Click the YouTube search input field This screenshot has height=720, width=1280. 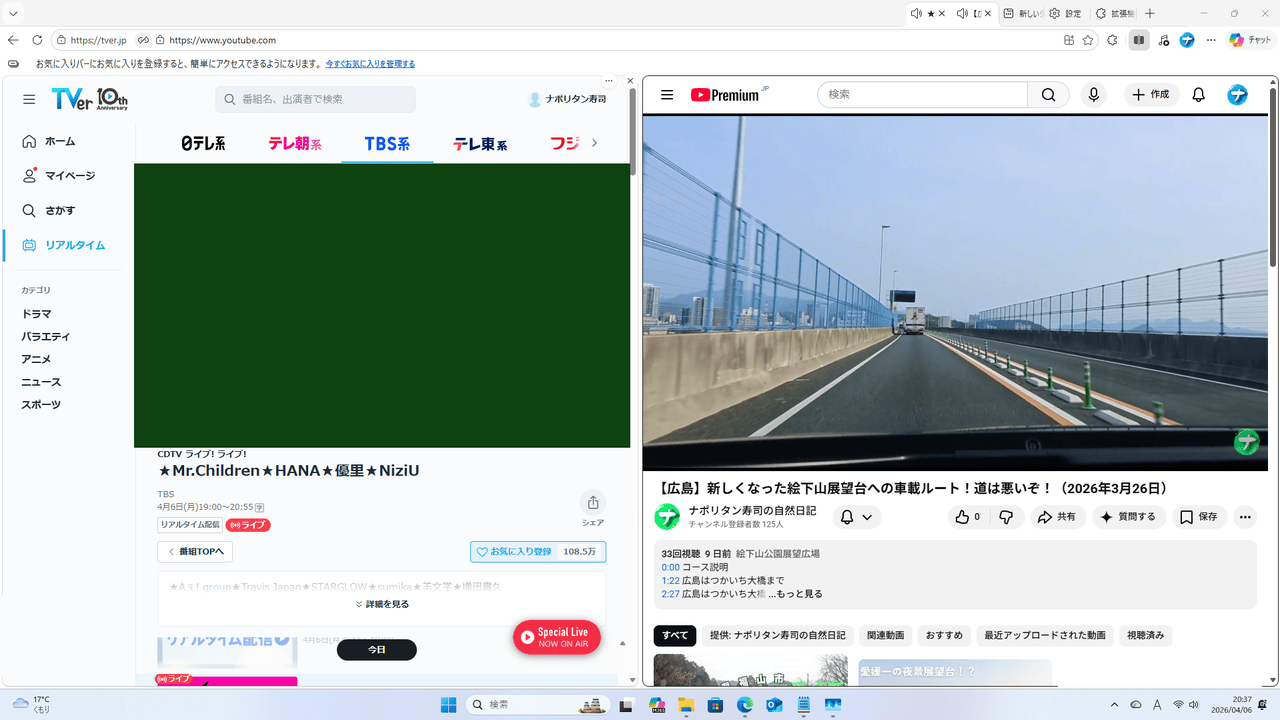[x=920, y=94]
